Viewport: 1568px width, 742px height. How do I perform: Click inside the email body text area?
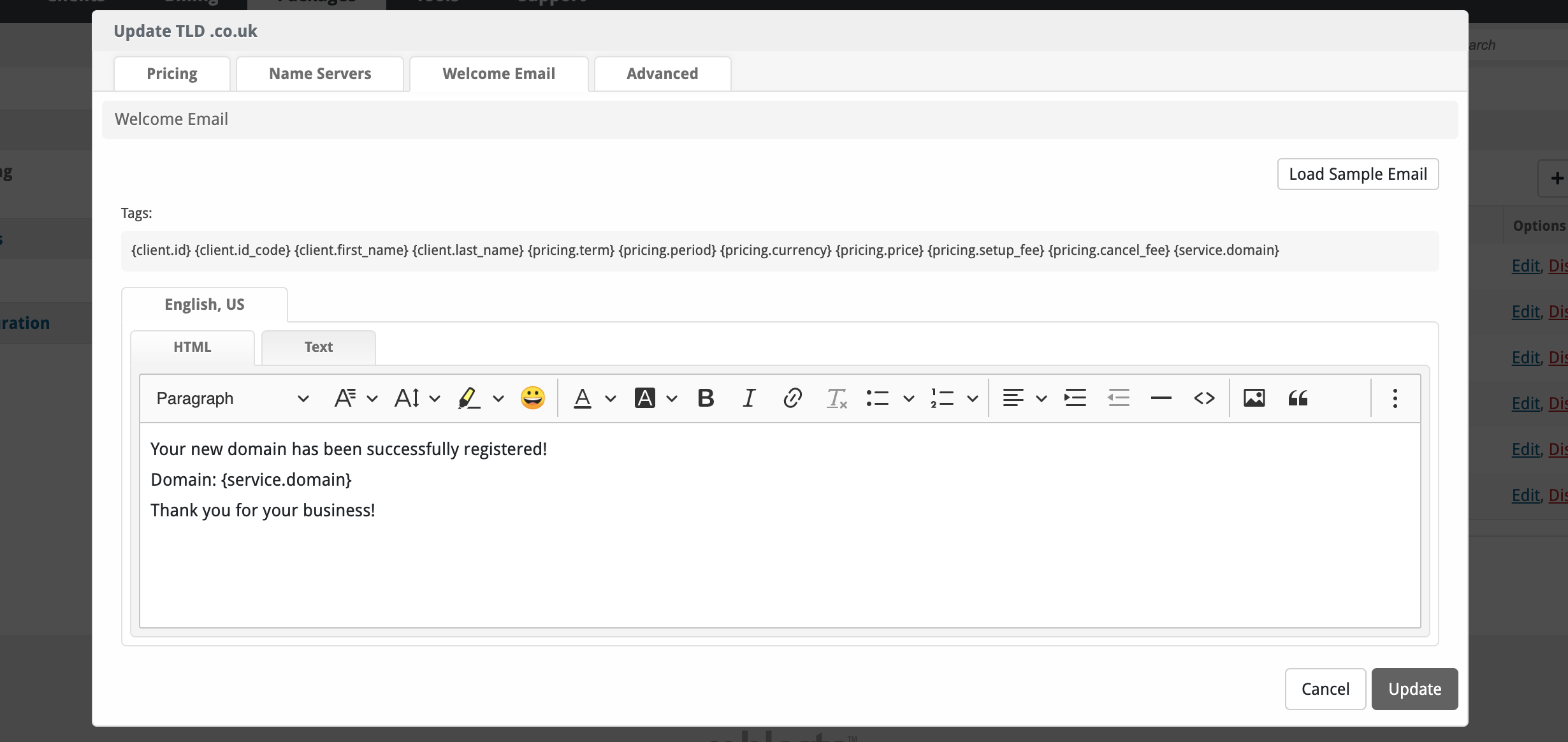click(x=779, y=561)
